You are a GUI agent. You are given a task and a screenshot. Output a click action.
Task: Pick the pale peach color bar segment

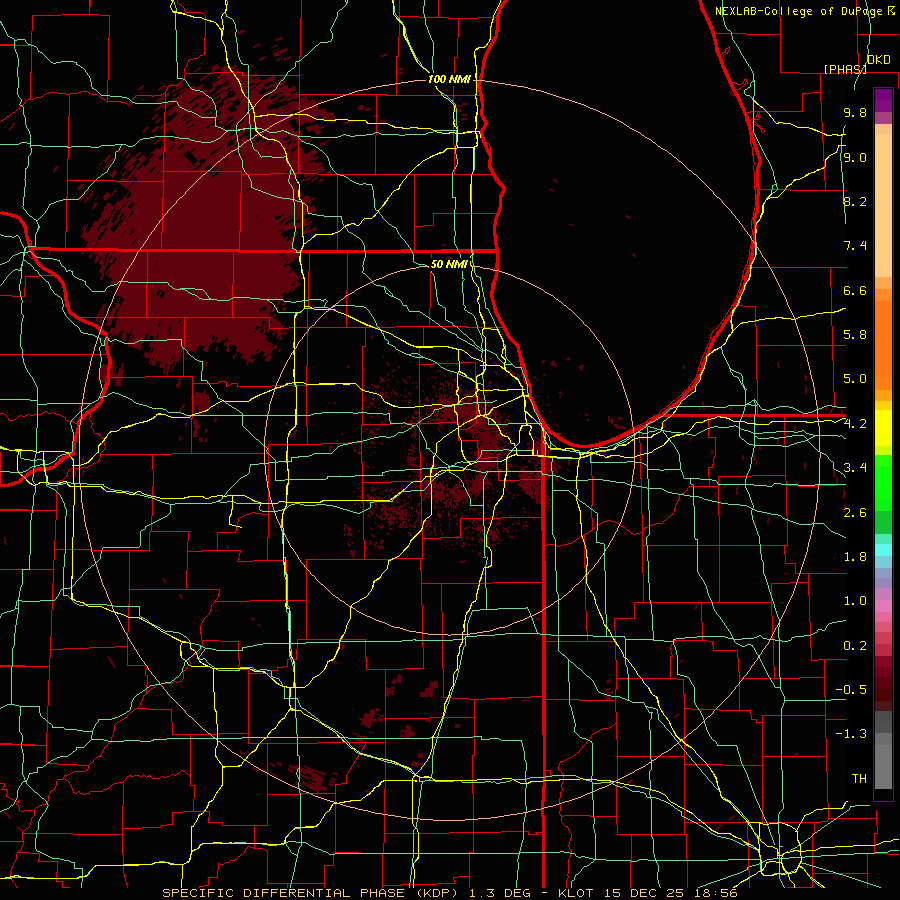pos(883,205)
